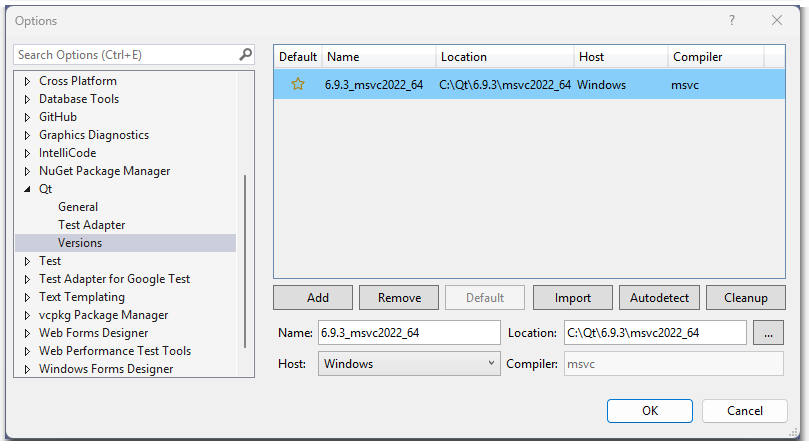
Task: Expand the NuGet Package Manager node
Action: coord(27,171)
